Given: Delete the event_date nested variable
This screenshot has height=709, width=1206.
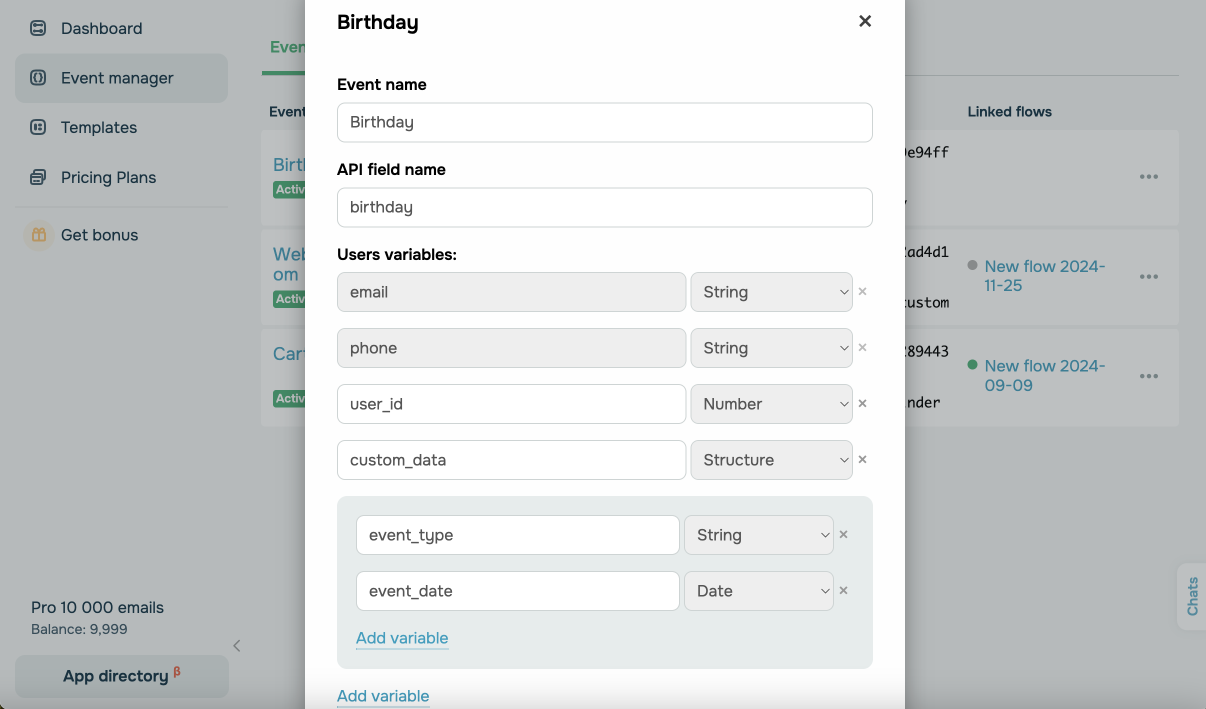Looking at the screenshot, I should click(x=843, y=591).
